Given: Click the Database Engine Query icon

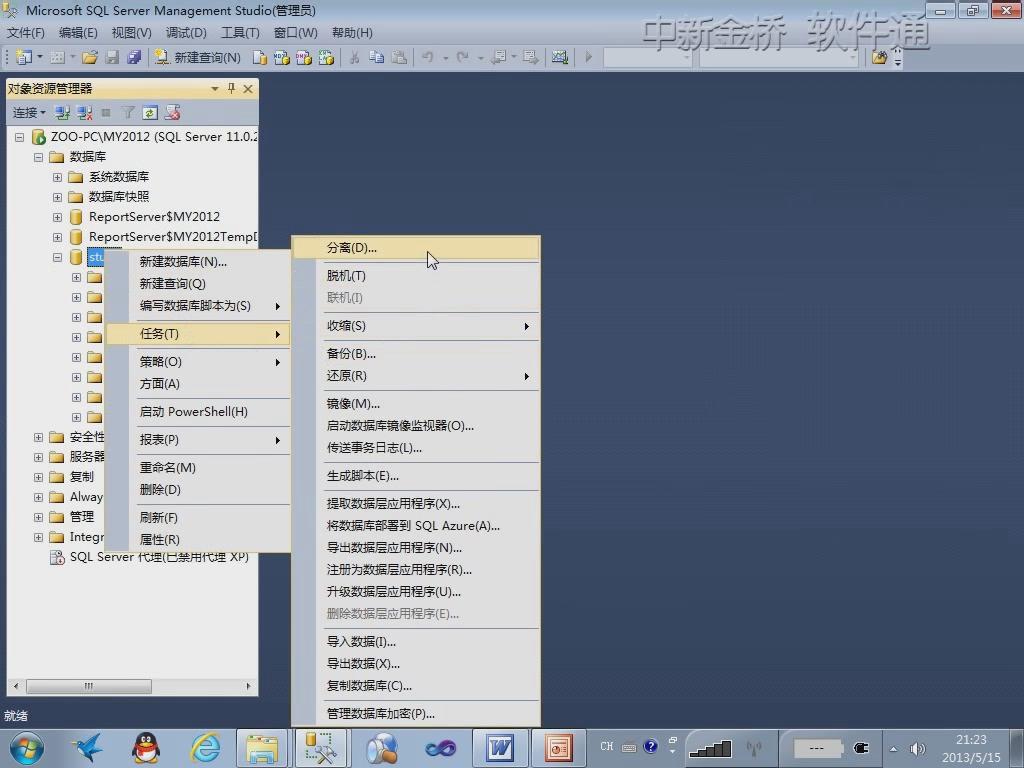Looking at the screenshot, I should (x=259, y=57).
